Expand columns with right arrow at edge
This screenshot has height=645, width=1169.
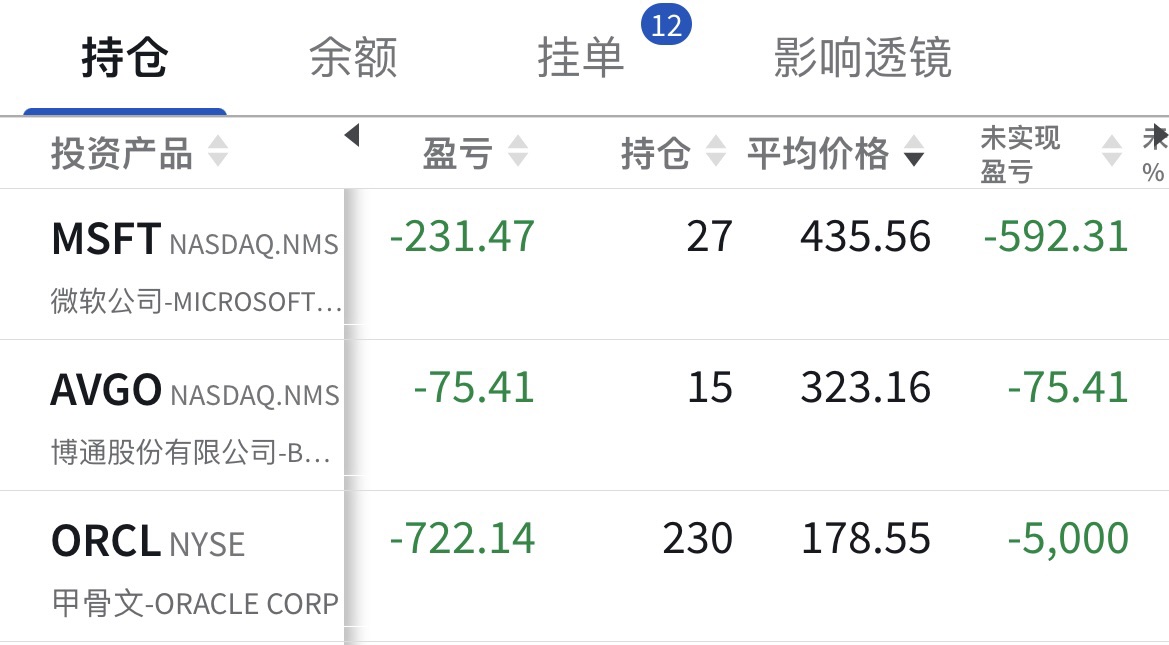click(1157, 133)
